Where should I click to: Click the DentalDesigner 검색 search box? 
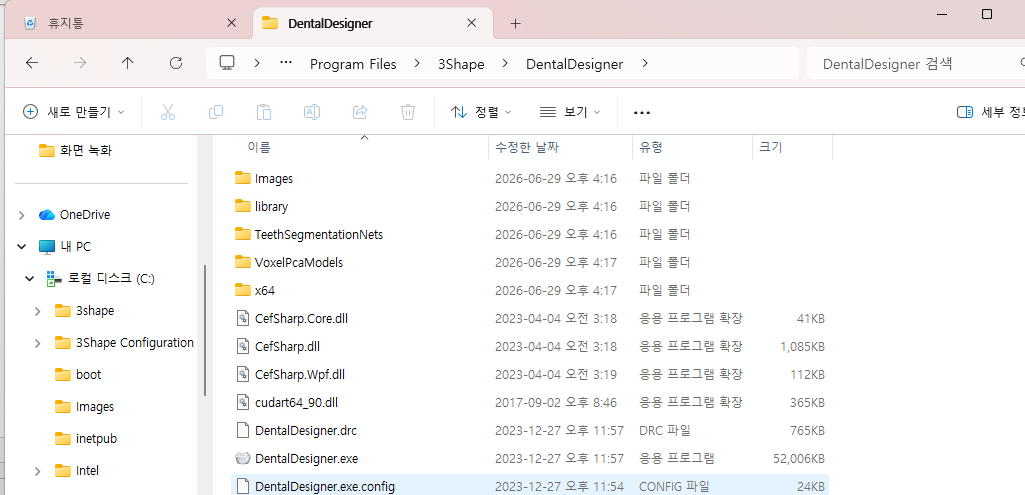tap(915, 63)
